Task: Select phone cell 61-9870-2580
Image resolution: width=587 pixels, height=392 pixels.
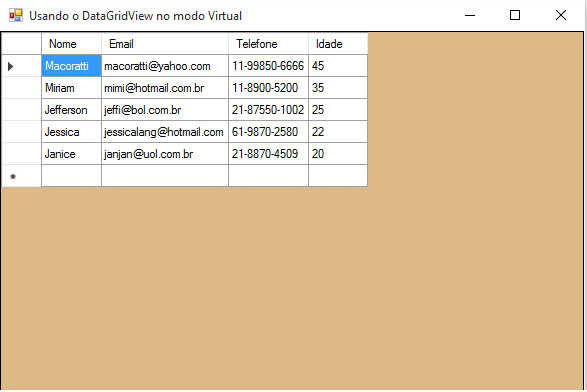Action: click(x=268, y=132)
